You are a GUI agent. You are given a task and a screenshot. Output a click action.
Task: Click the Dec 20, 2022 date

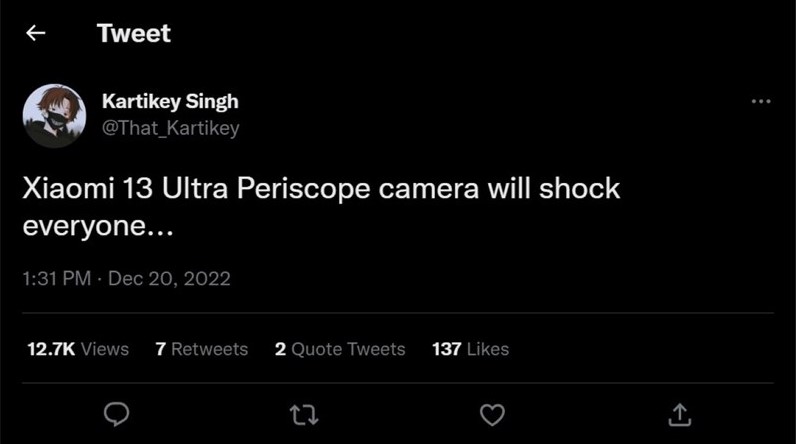pyautogui.click(x=169, y=279)
